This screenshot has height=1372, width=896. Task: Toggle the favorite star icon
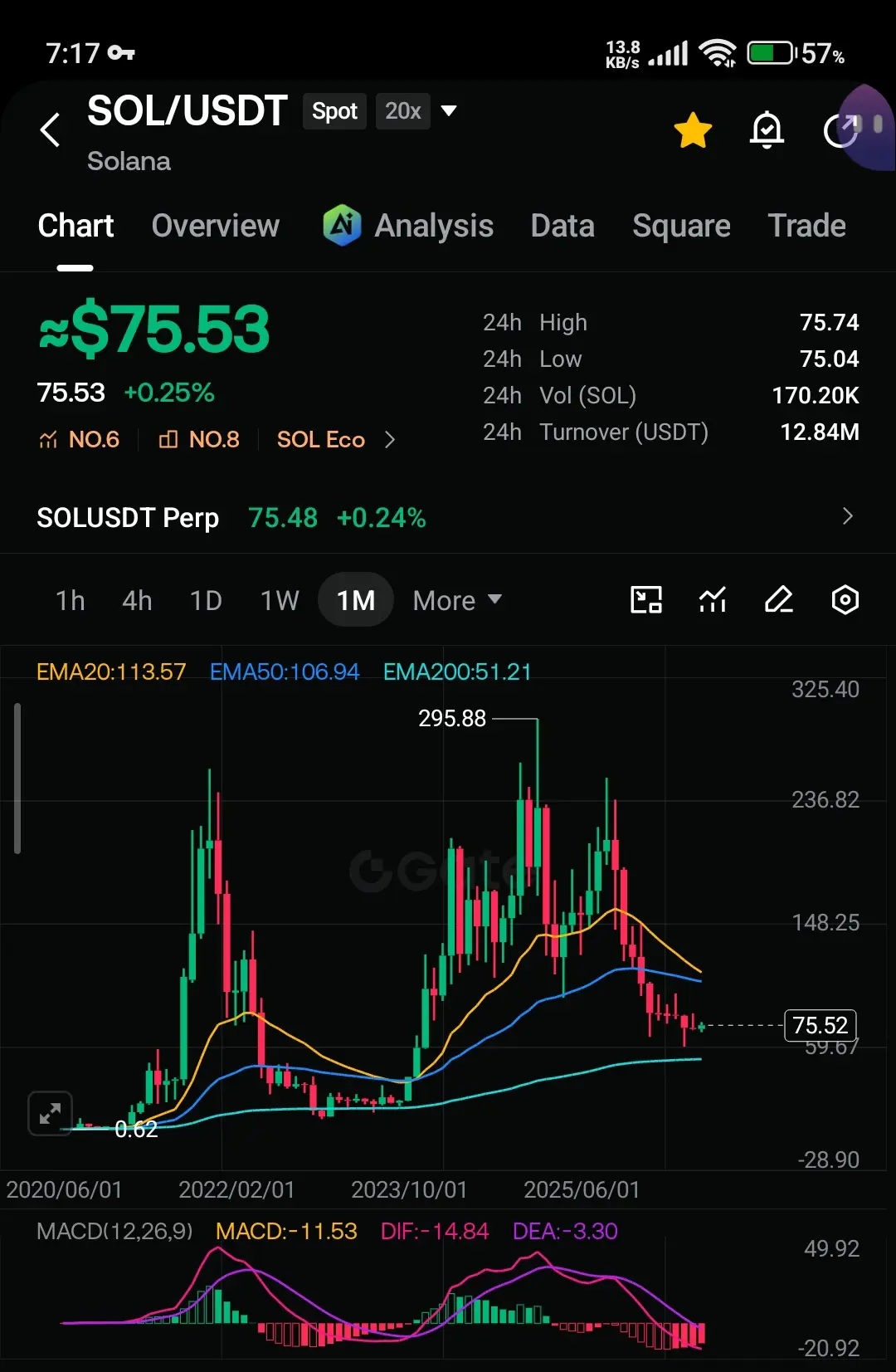coord(693,130)
